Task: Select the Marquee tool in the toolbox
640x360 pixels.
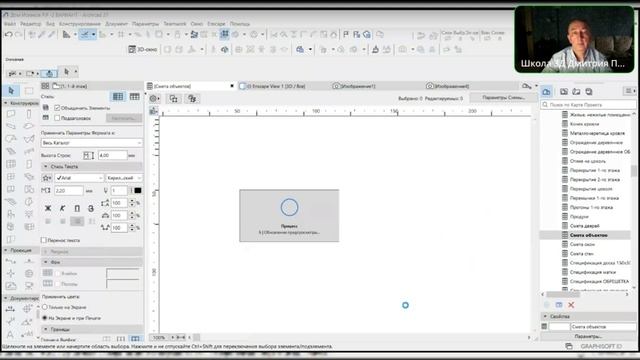Action: 29,90
